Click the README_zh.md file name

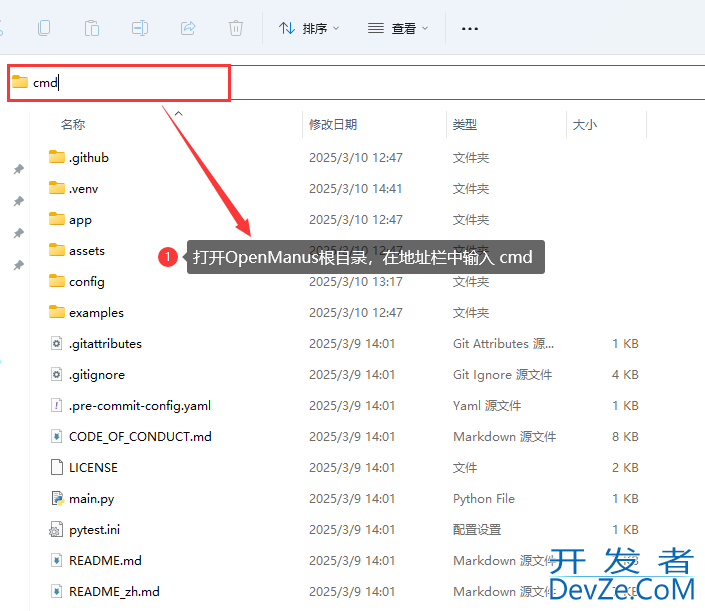pos(114,592)
